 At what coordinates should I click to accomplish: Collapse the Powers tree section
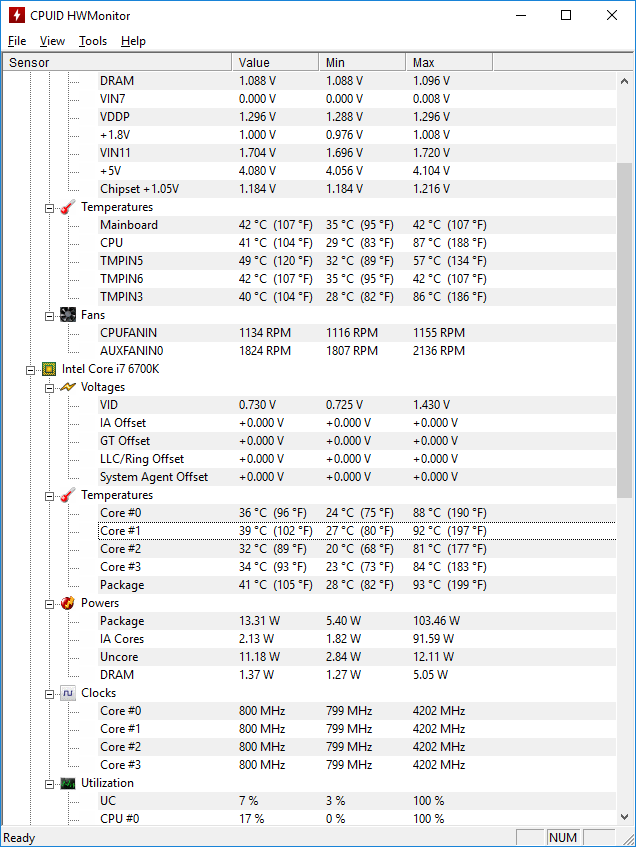(x=49, y=604)
